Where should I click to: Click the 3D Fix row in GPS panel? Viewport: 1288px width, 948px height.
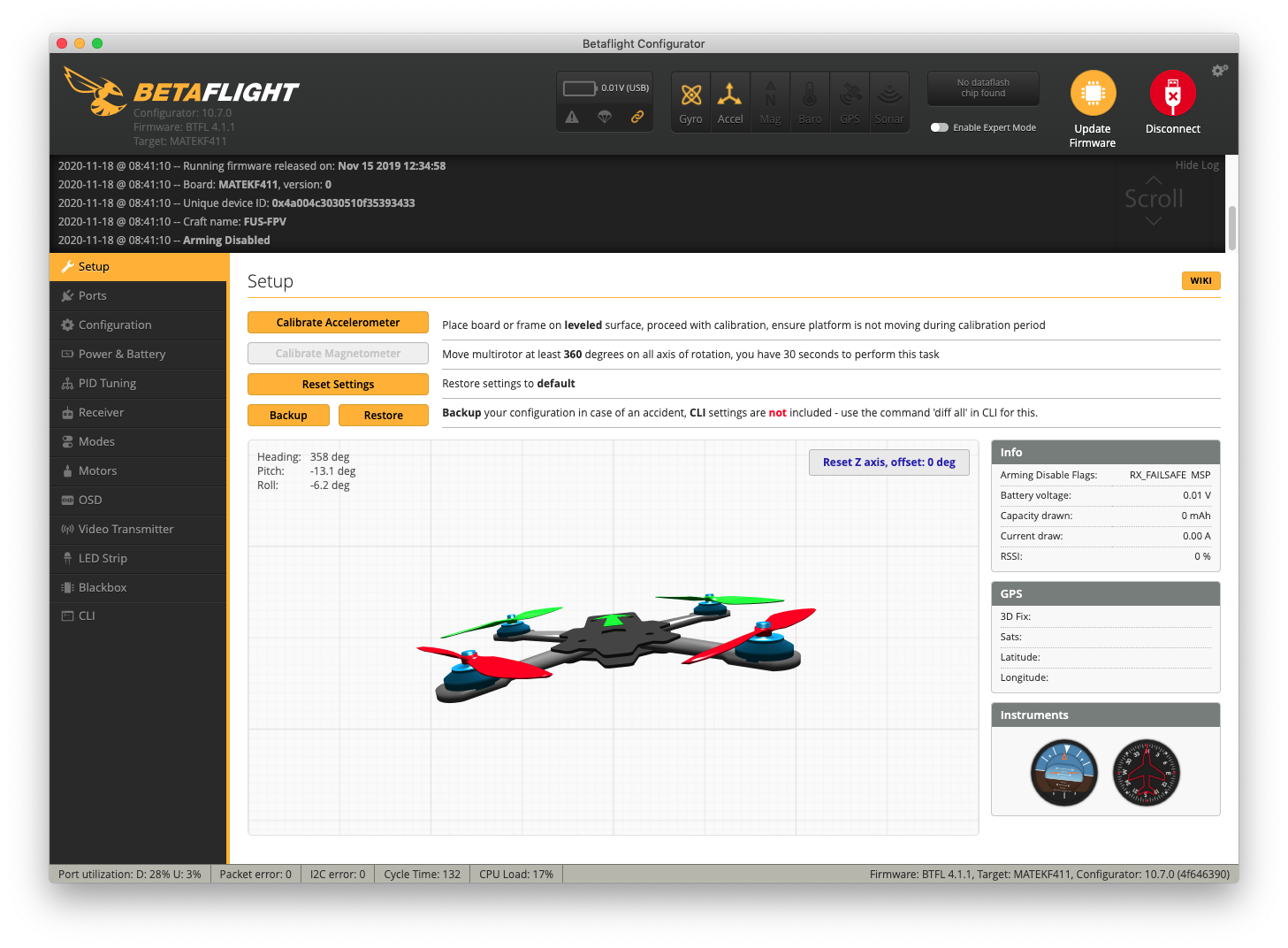tap(1106, 617)
